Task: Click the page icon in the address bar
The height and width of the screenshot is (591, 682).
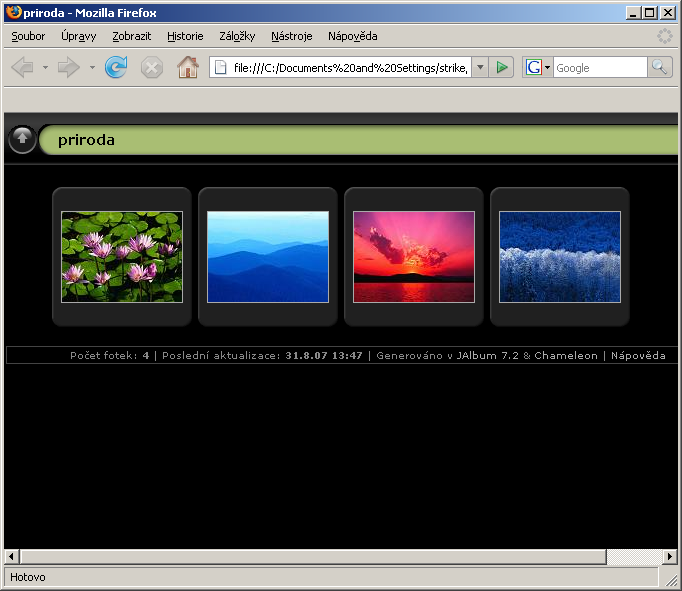Action: 221,67
